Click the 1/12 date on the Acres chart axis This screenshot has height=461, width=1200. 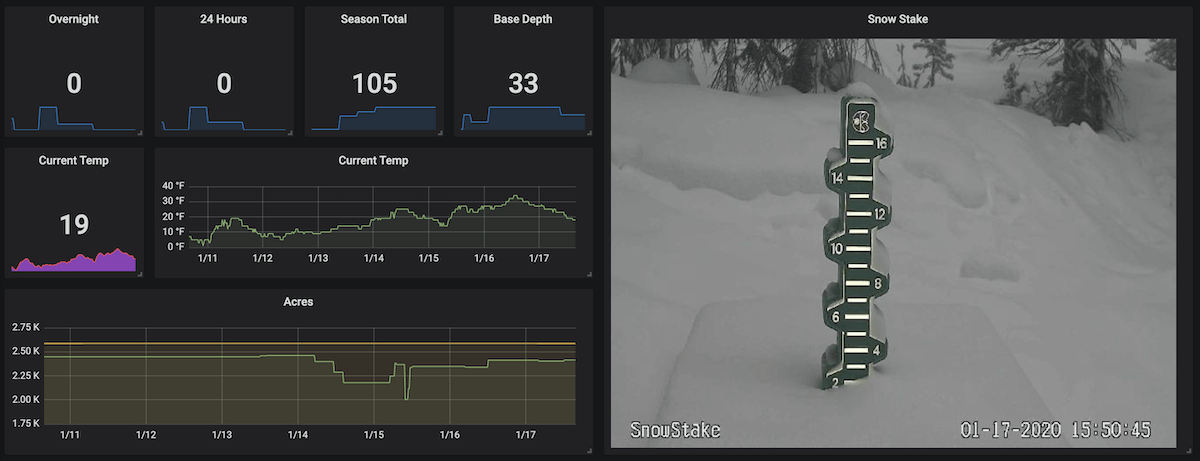pyautogui.click(x=146, y=435)
